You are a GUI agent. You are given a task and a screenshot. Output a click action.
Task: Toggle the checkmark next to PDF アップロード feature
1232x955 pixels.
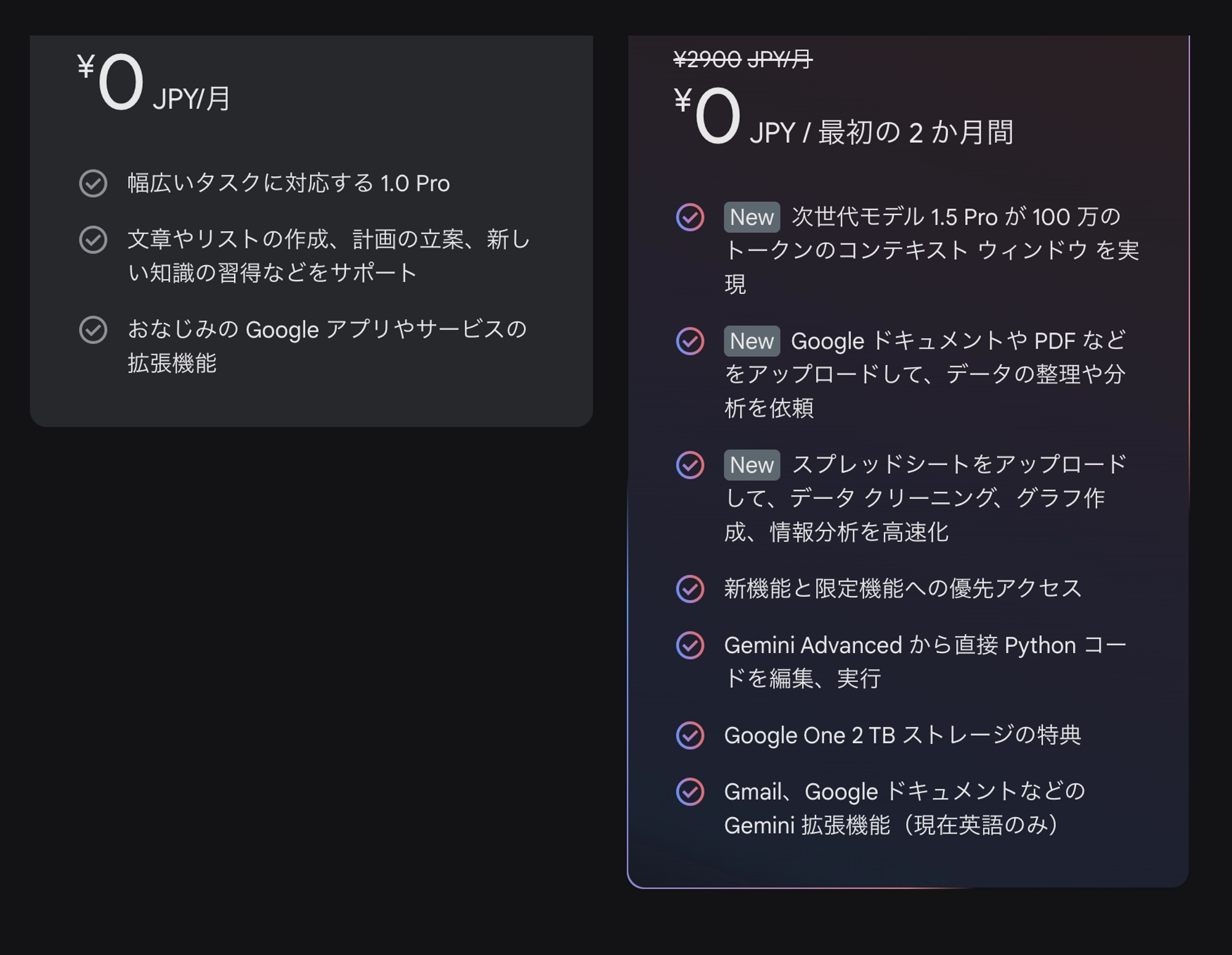pos(691,342)
